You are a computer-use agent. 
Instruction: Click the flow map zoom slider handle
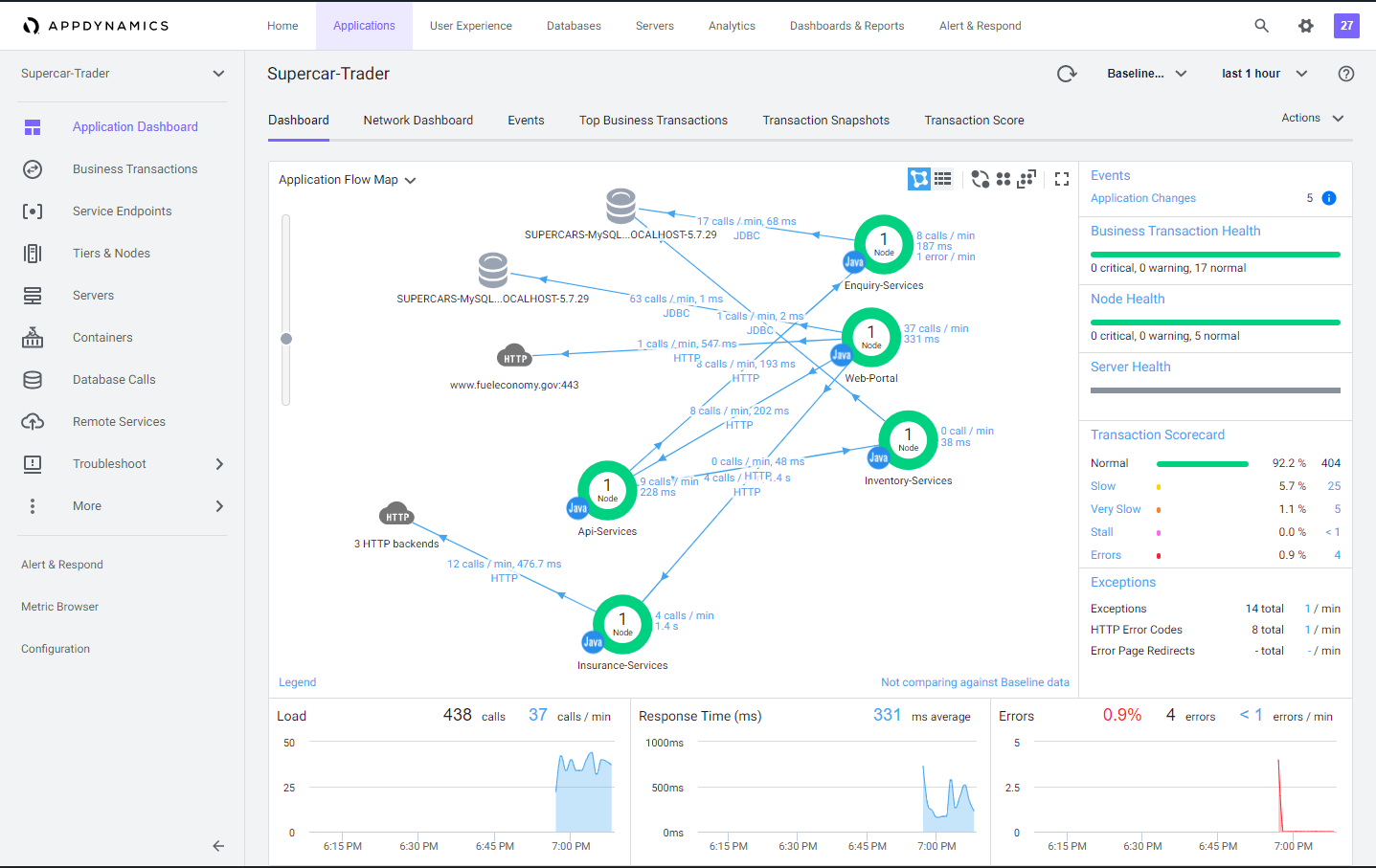click(285, 338)
